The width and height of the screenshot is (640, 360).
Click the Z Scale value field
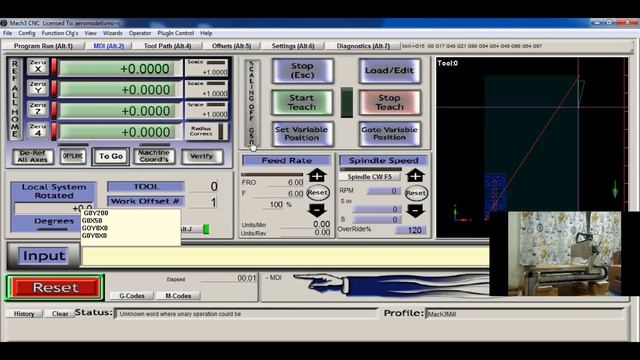pos(207,115)
